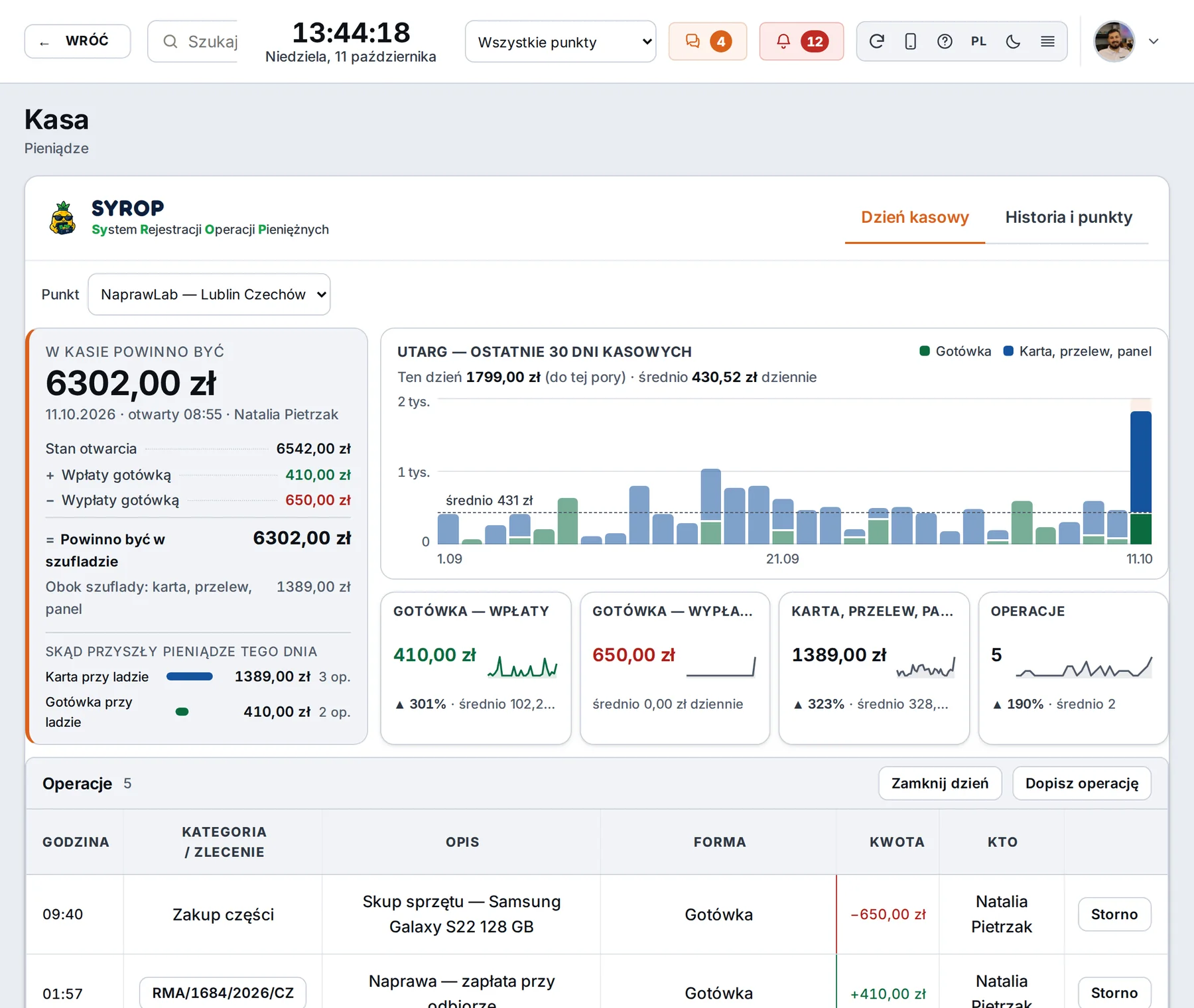Screen dimensions: 1194x1008
Task: Click the tall 11.10 blue chart bar
Action: (x=1141, y=462)
